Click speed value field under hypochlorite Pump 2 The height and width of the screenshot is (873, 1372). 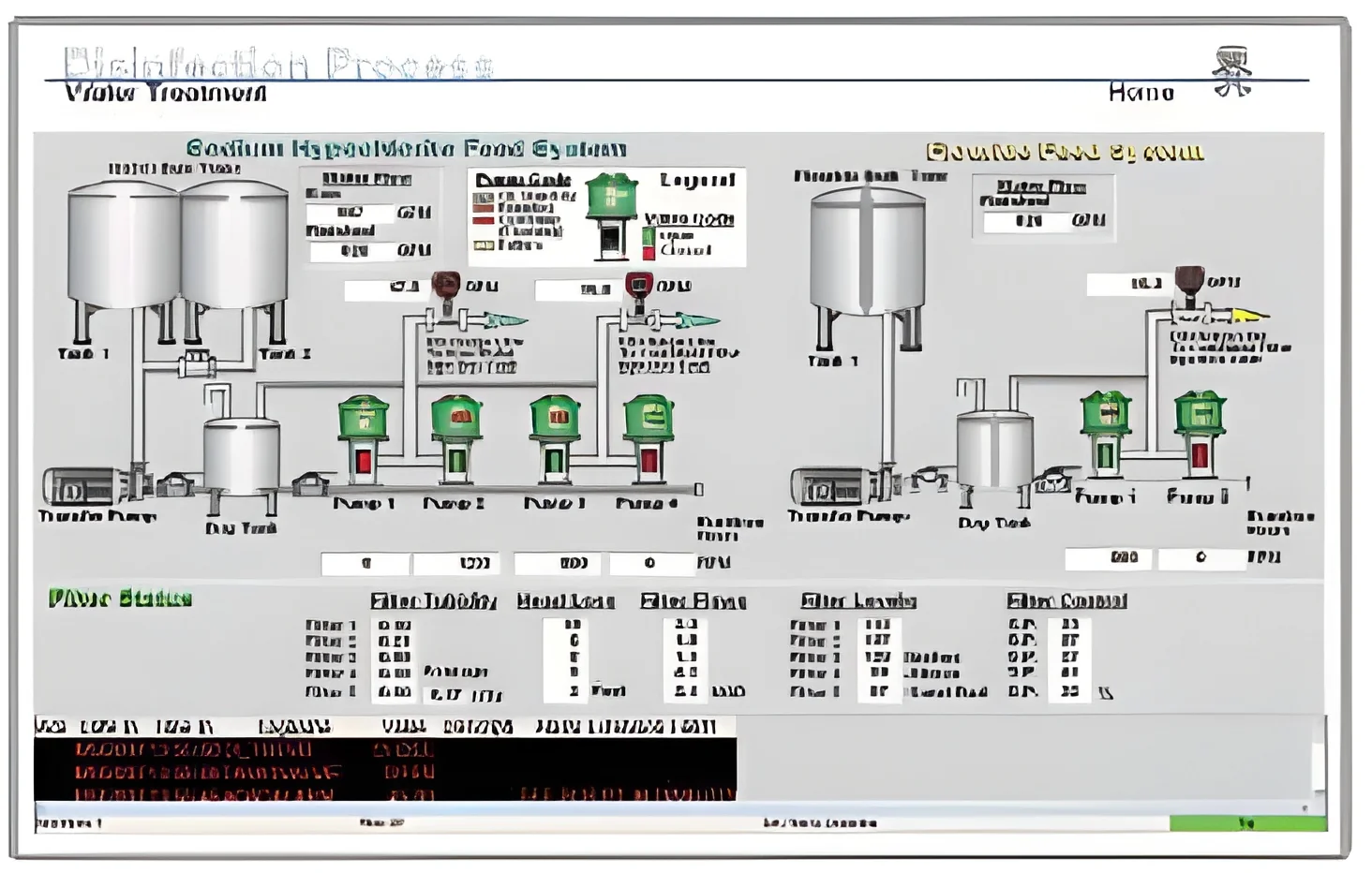pyautogui.click(x=456, y=564)
